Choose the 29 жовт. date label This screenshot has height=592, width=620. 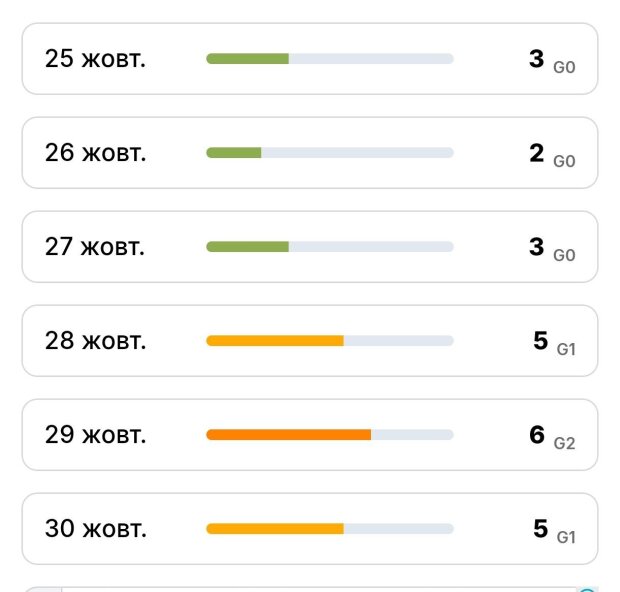pos(95,435)
